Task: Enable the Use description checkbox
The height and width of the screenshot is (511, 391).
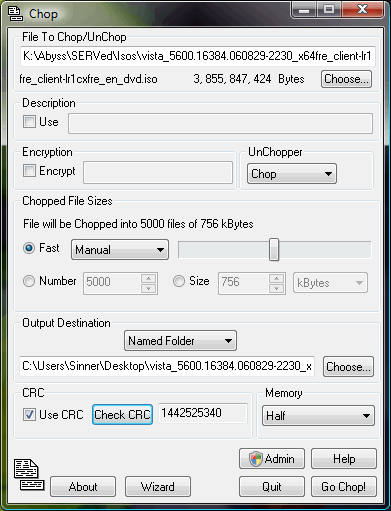Action: coord(29,122)
